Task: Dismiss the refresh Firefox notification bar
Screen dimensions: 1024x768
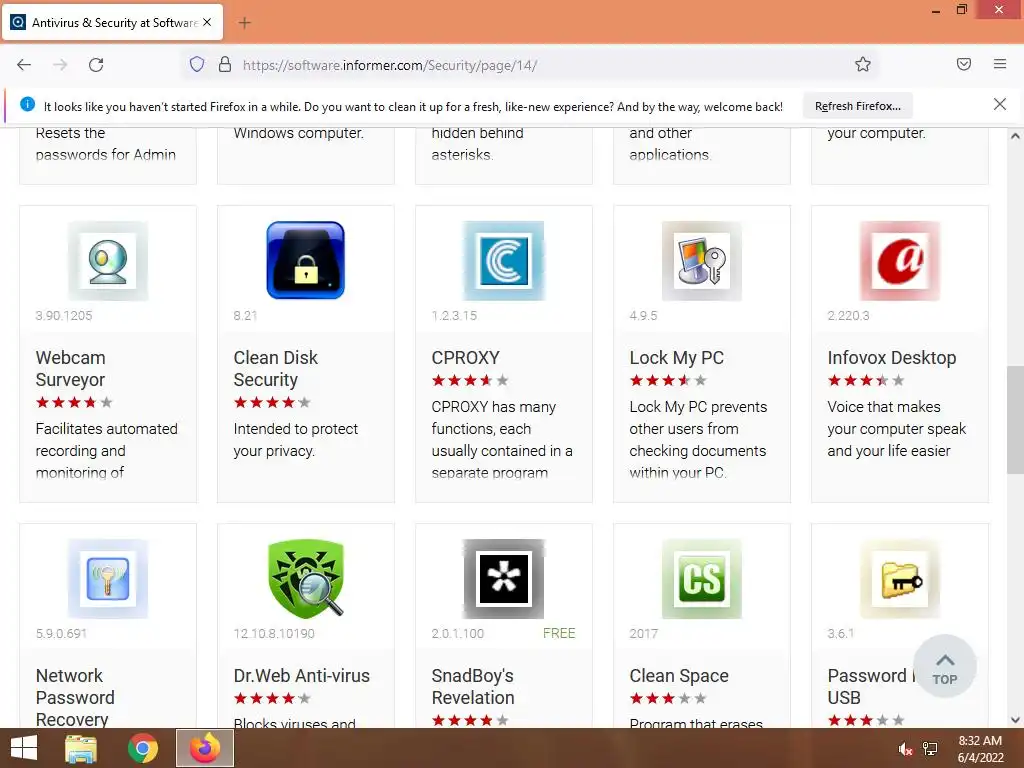Action: point(1000,104)
